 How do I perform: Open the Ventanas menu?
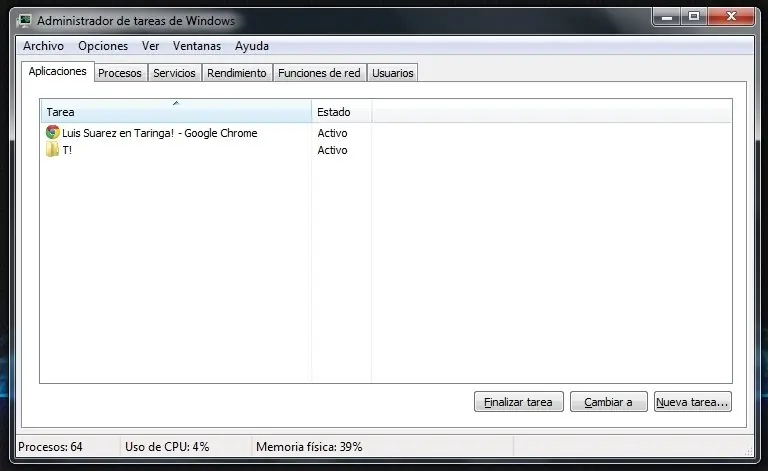[x=197, y=46]
